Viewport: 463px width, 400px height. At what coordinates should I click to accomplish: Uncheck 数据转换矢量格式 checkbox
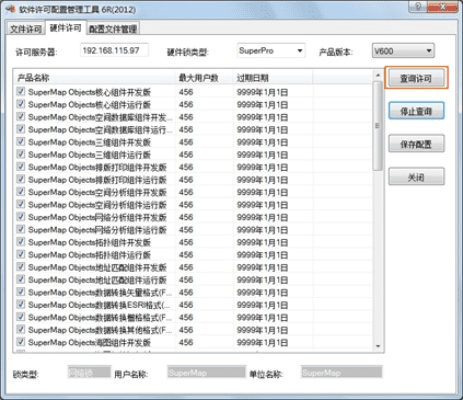pyautogui.click(x=21, y=291)
